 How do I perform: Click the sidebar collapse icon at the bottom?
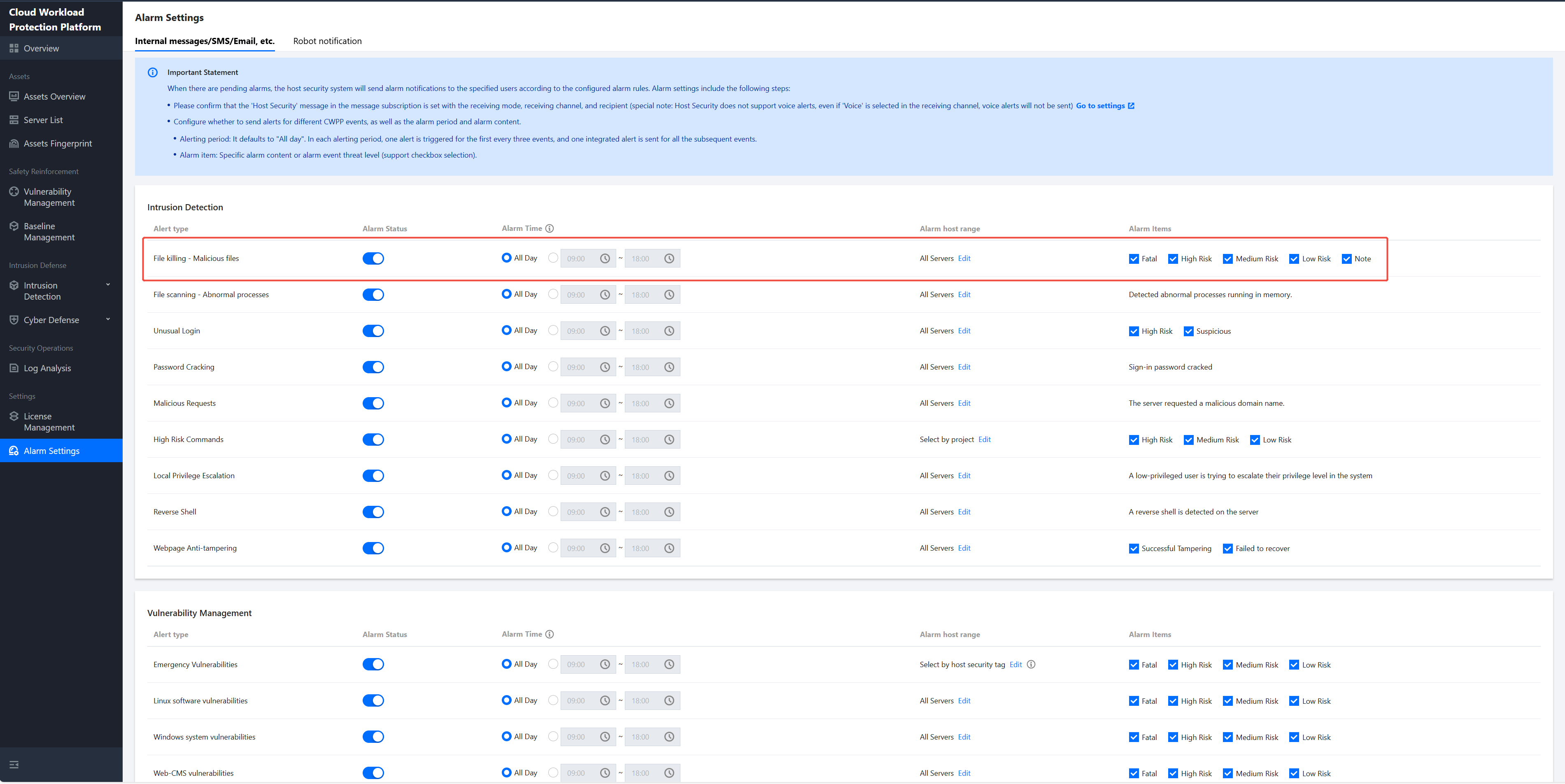coord(14,765)
